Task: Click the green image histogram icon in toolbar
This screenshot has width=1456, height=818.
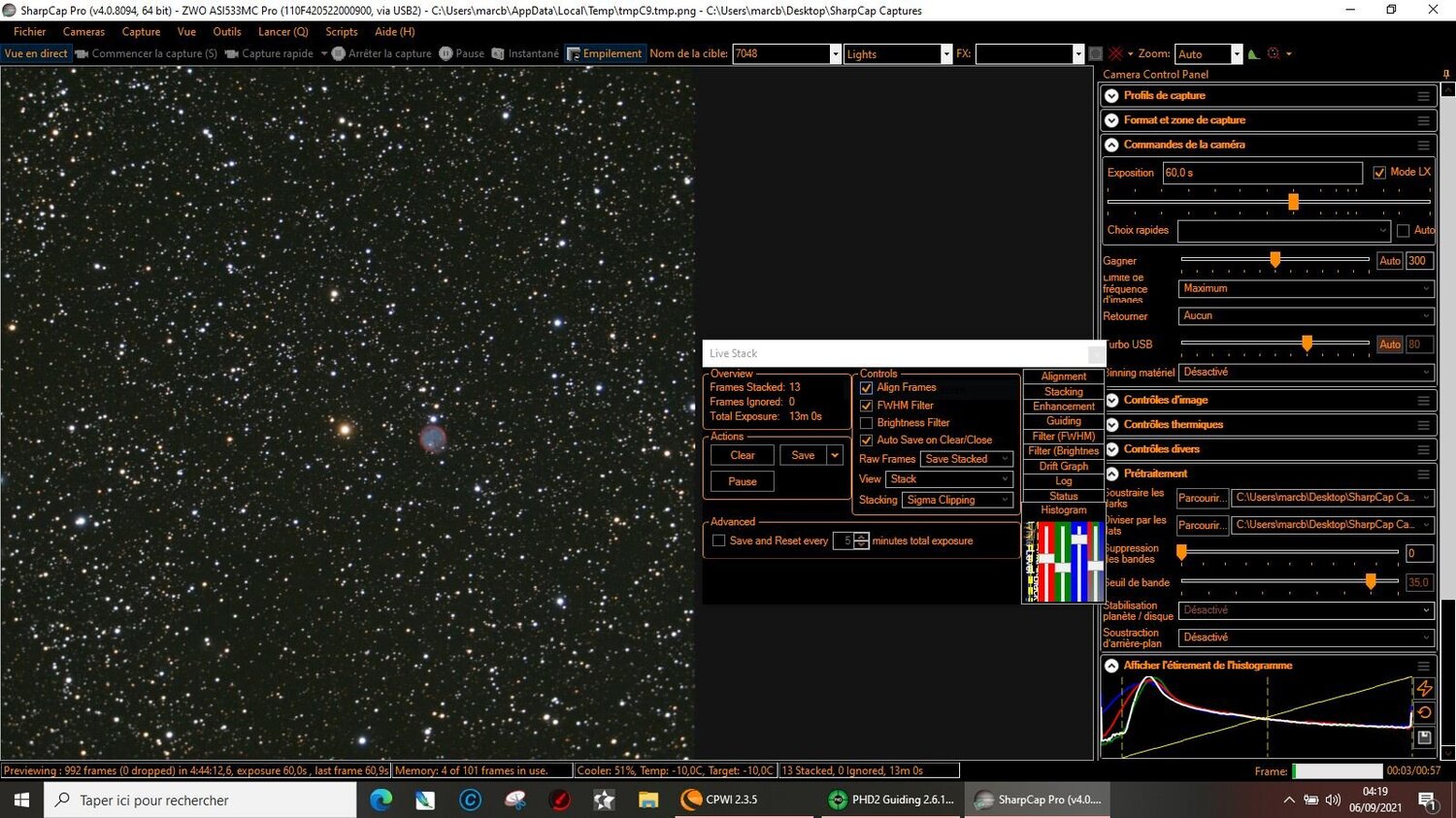Action: (1253, 53)
